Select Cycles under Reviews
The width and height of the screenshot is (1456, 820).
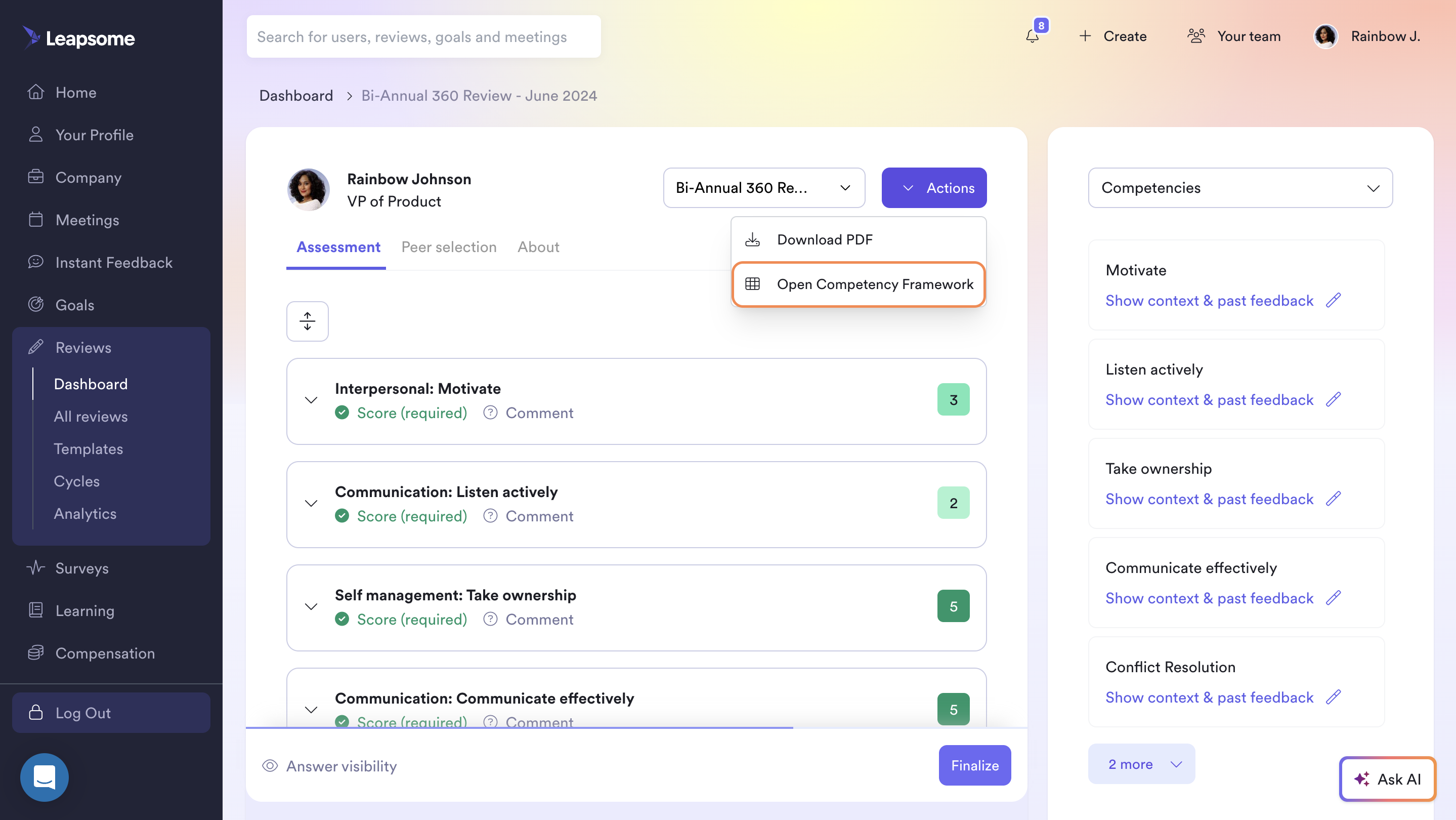(x=76, y=481)
